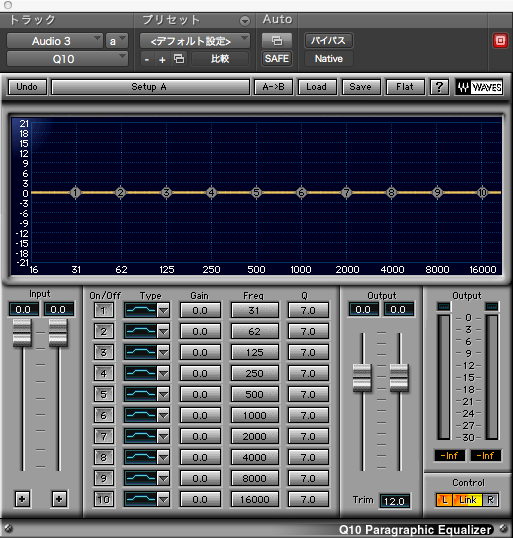Toggle the Link control button
513x538 pixels.
click(468, 500)
